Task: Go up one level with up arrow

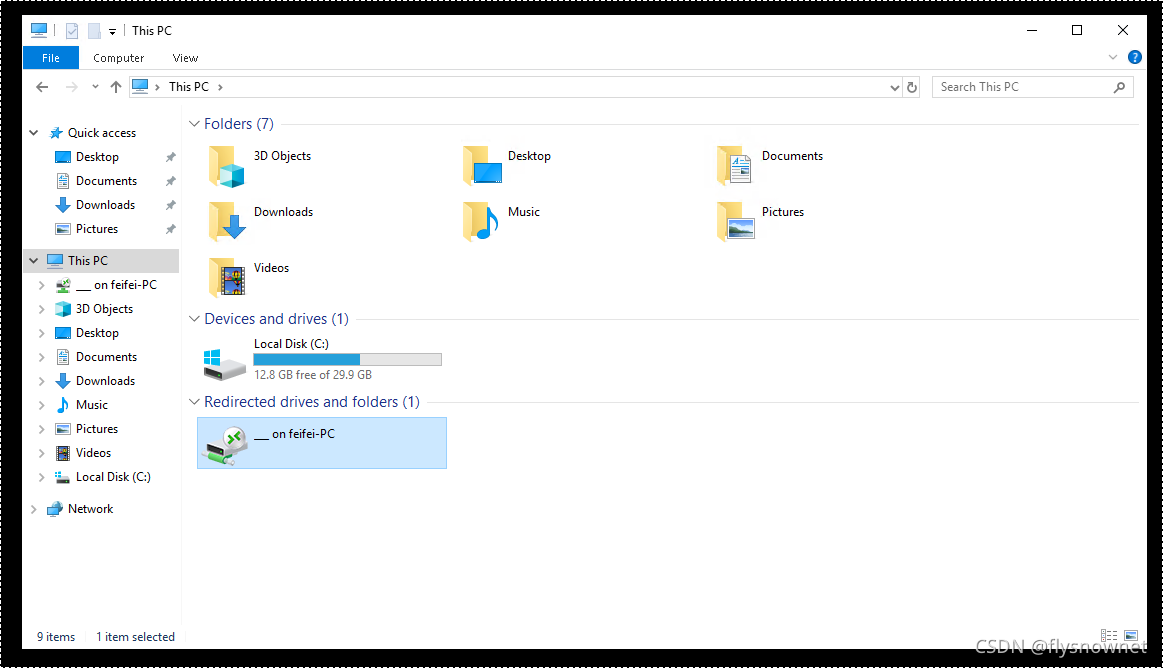Action: click(x=116, y=87)
